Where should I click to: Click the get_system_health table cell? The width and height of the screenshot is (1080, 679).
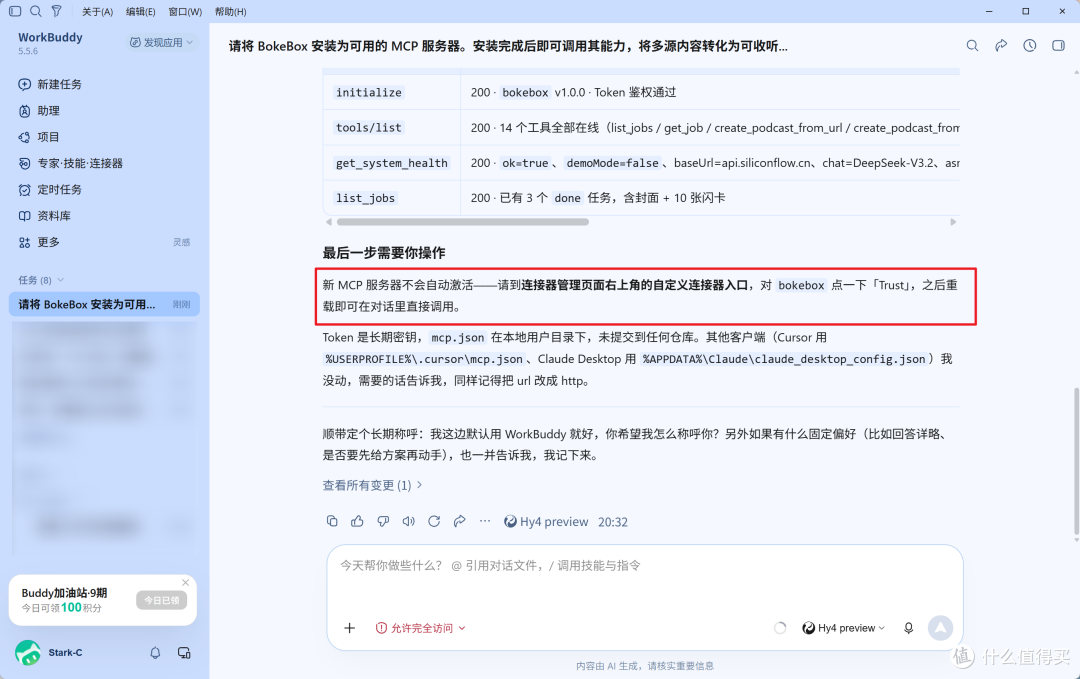392,163
